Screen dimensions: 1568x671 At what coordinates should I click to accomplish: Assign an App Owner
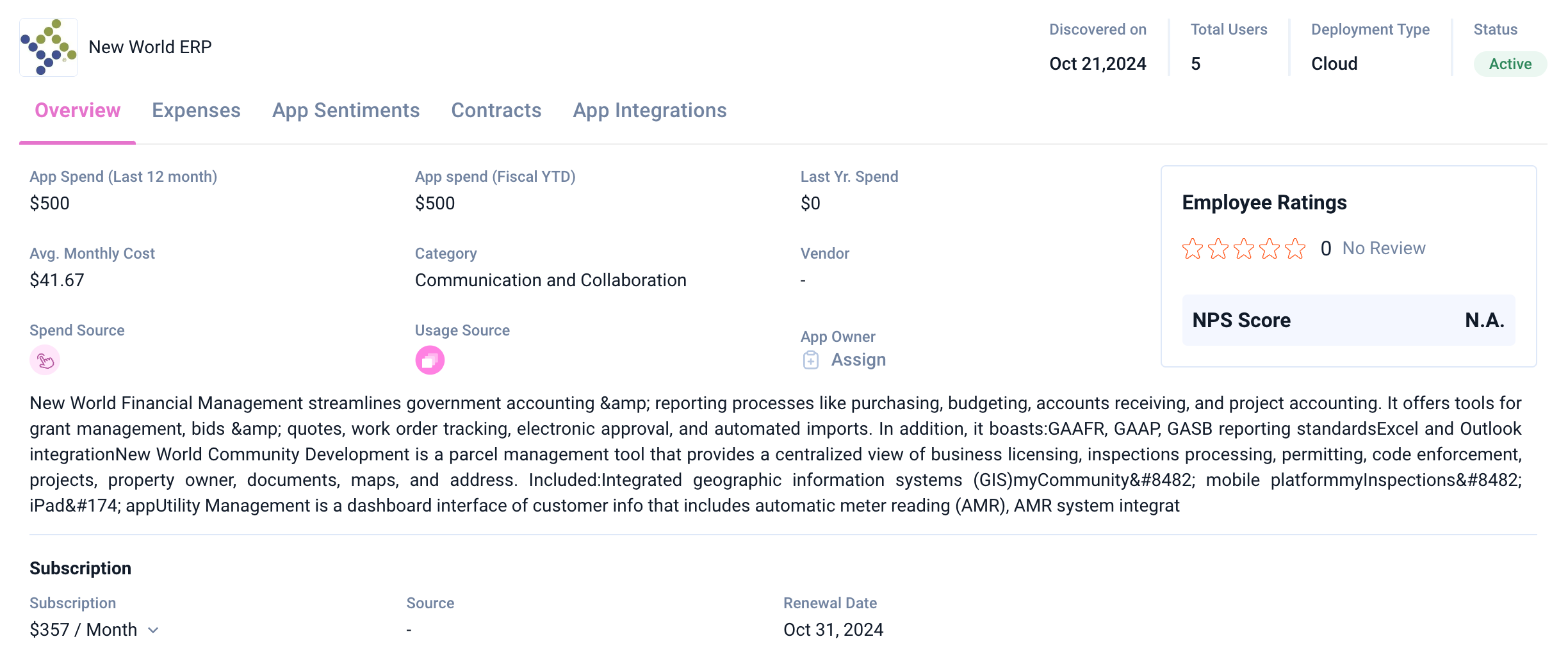[x=858, y=360]
